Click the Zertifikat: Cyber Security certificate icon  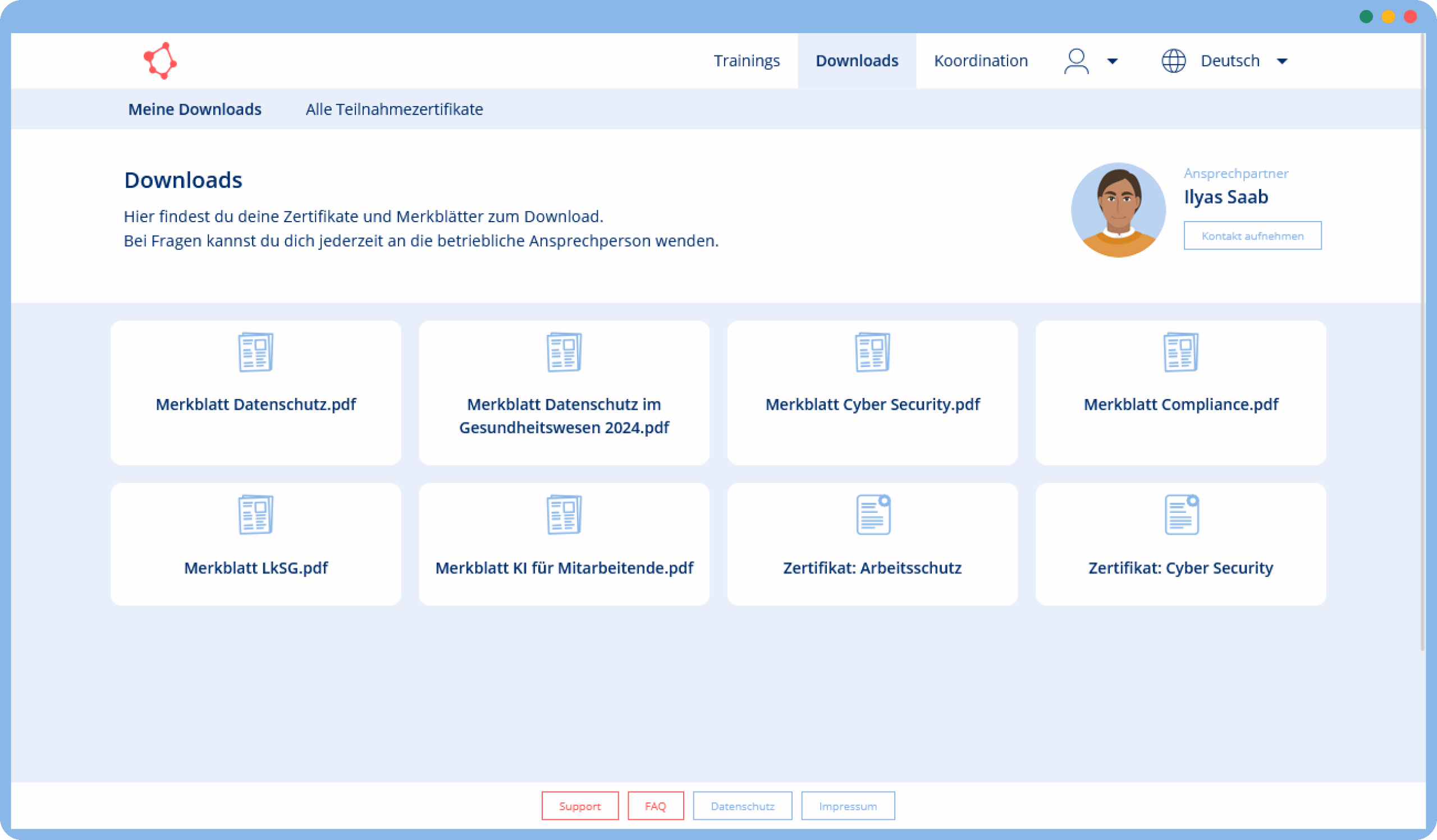[x=1181, y=515]
